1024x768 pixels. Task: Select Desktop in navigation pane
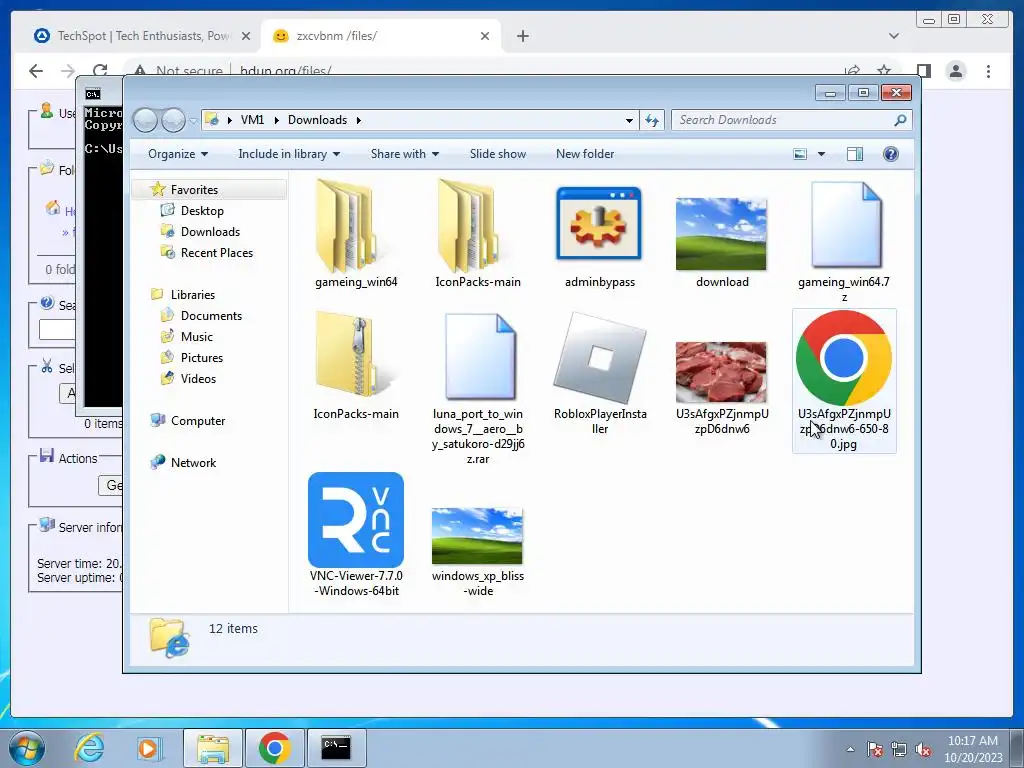tap(202, 211)
